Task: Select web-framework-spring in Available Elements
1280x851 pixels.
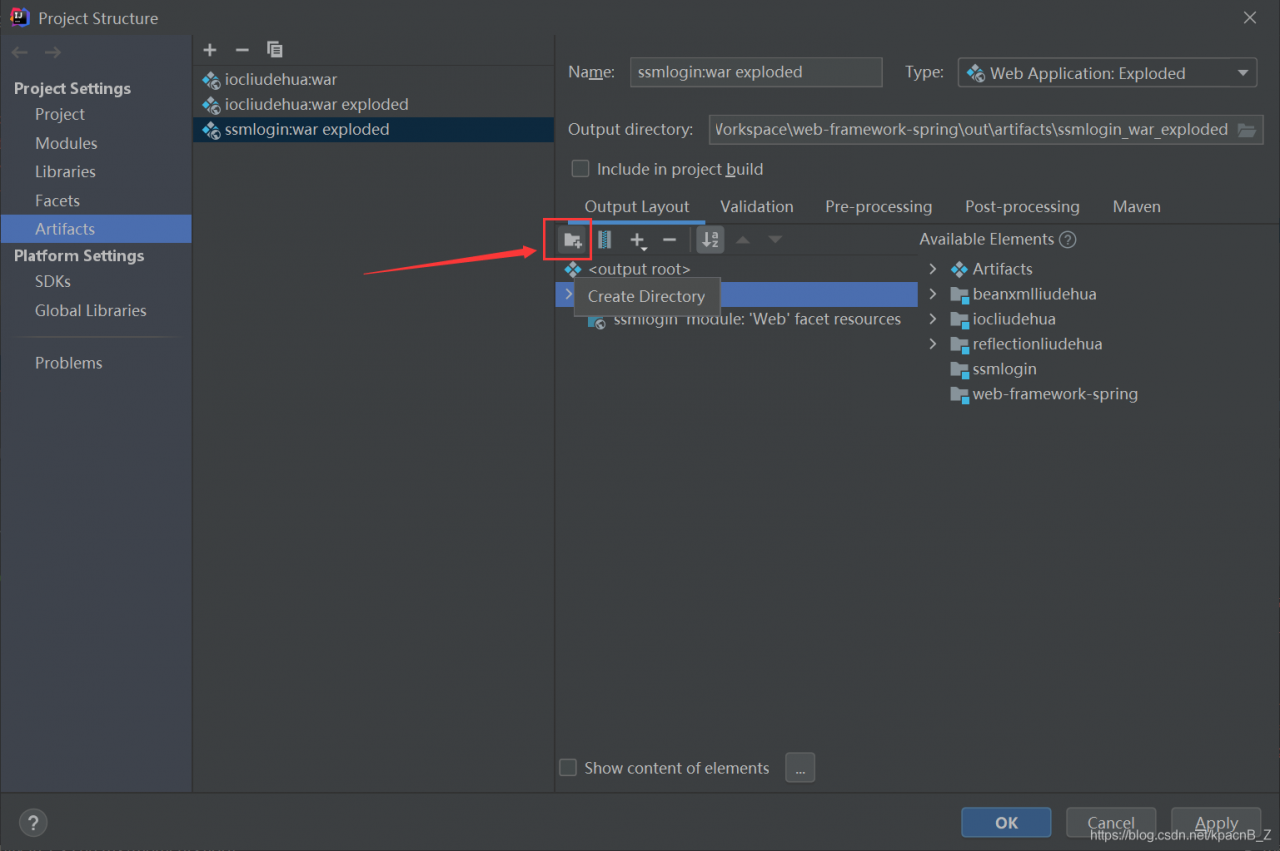Action: [x=1055, y=394]
